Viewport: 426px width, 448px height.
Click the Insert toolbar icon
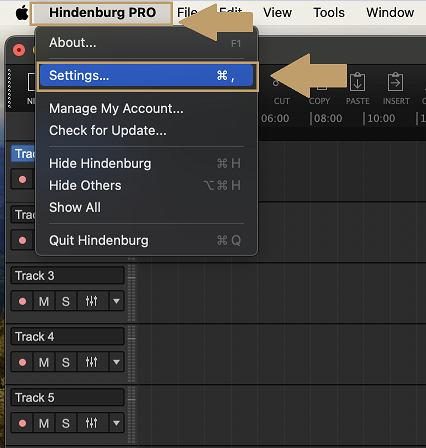[396, 82]
